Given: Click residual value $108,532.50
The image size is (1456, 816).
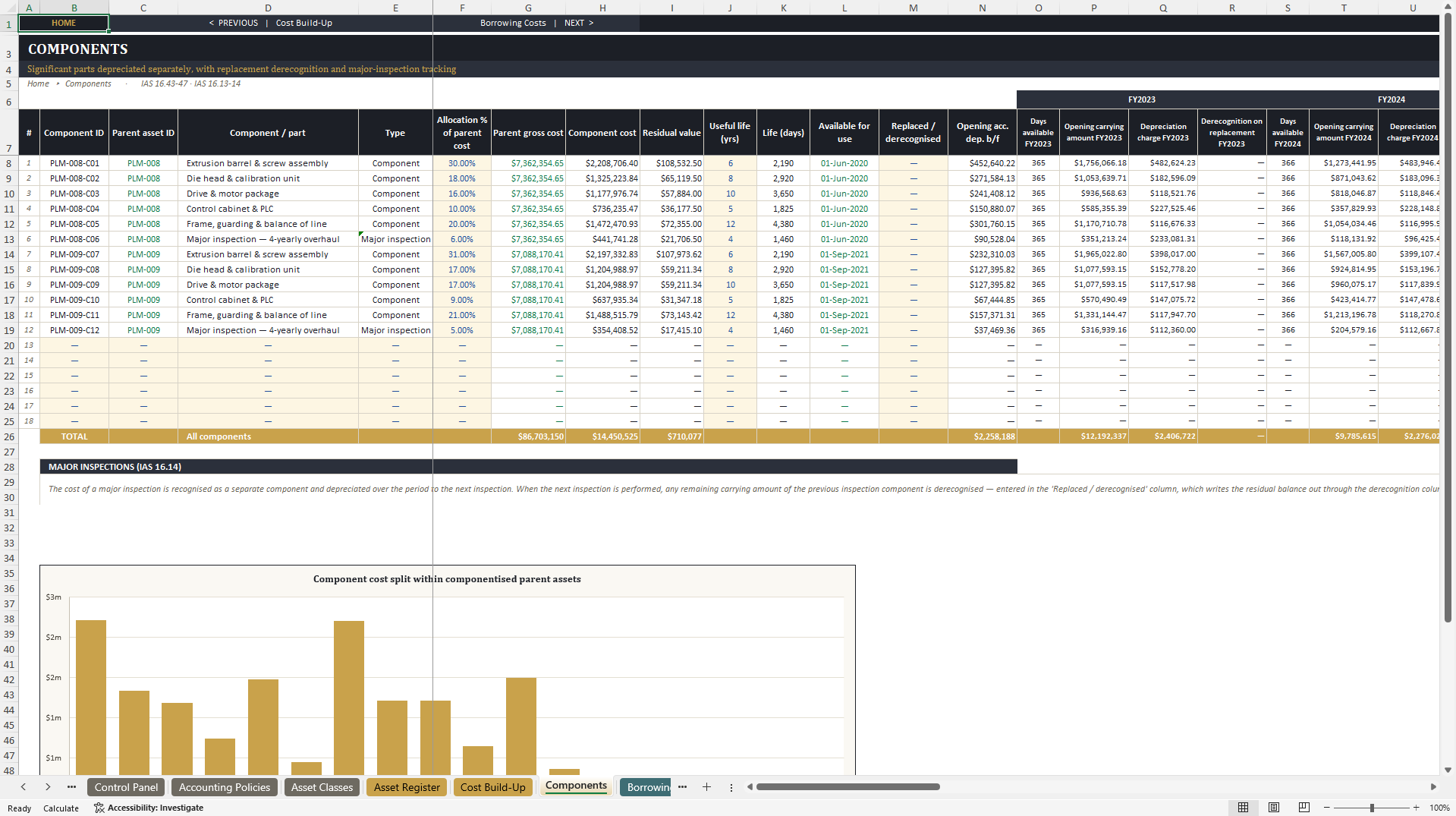Looking at the screenshot, I should coord(672,163).
